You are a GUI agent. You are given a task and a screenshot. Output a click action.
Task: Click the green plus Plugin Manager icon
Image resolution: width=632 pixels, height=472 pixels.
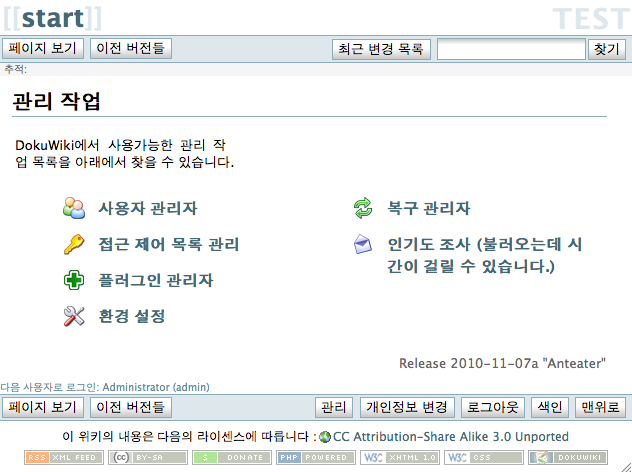tap(74, 280)
